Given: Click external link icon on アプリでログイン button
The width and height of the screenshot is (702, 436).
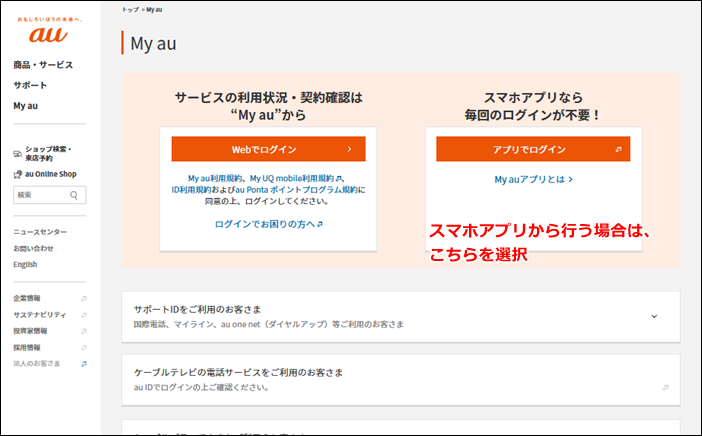Looking at the screenshot, I should (618, 150).
